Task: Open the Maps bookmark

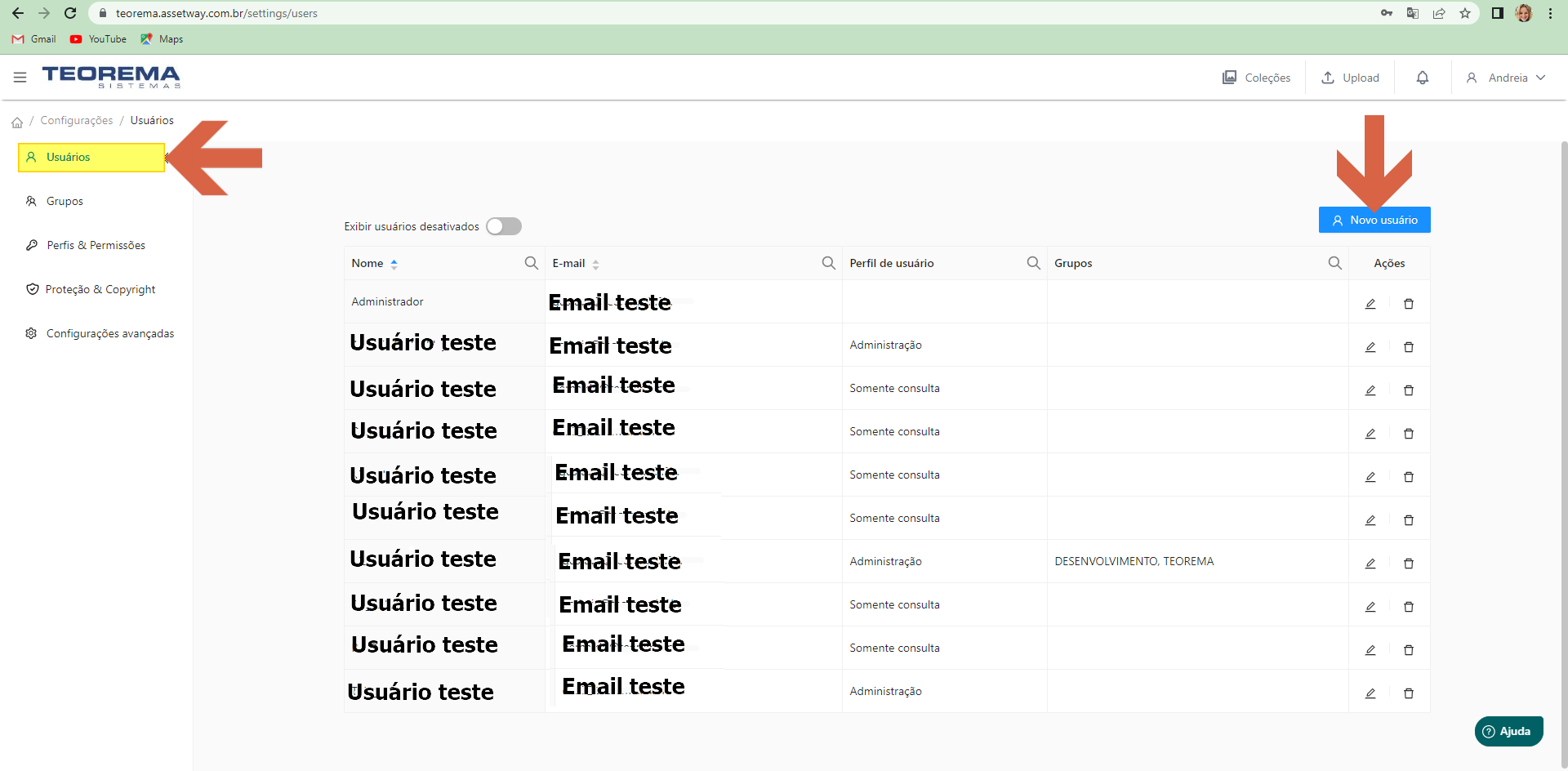Action: [x=162, y=39]
